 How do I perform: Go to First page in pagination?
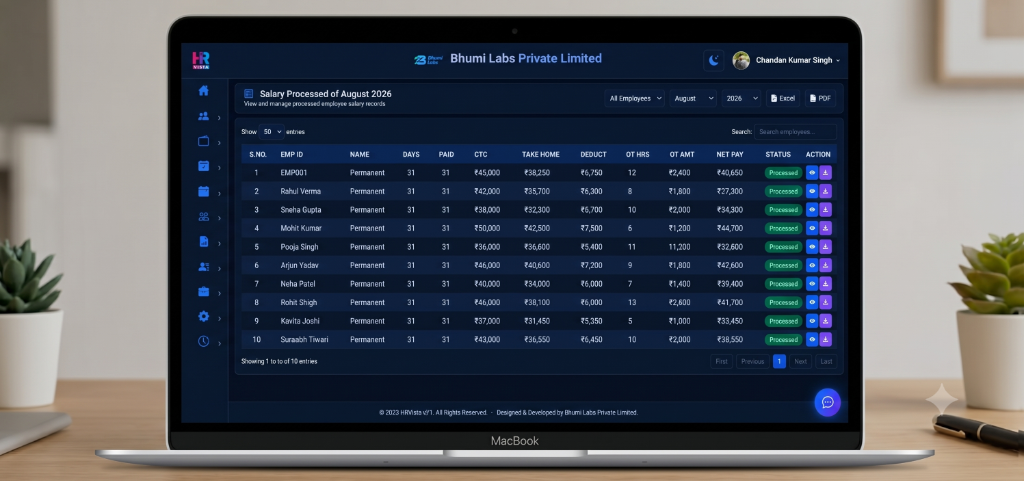click(x=722, y=362)
